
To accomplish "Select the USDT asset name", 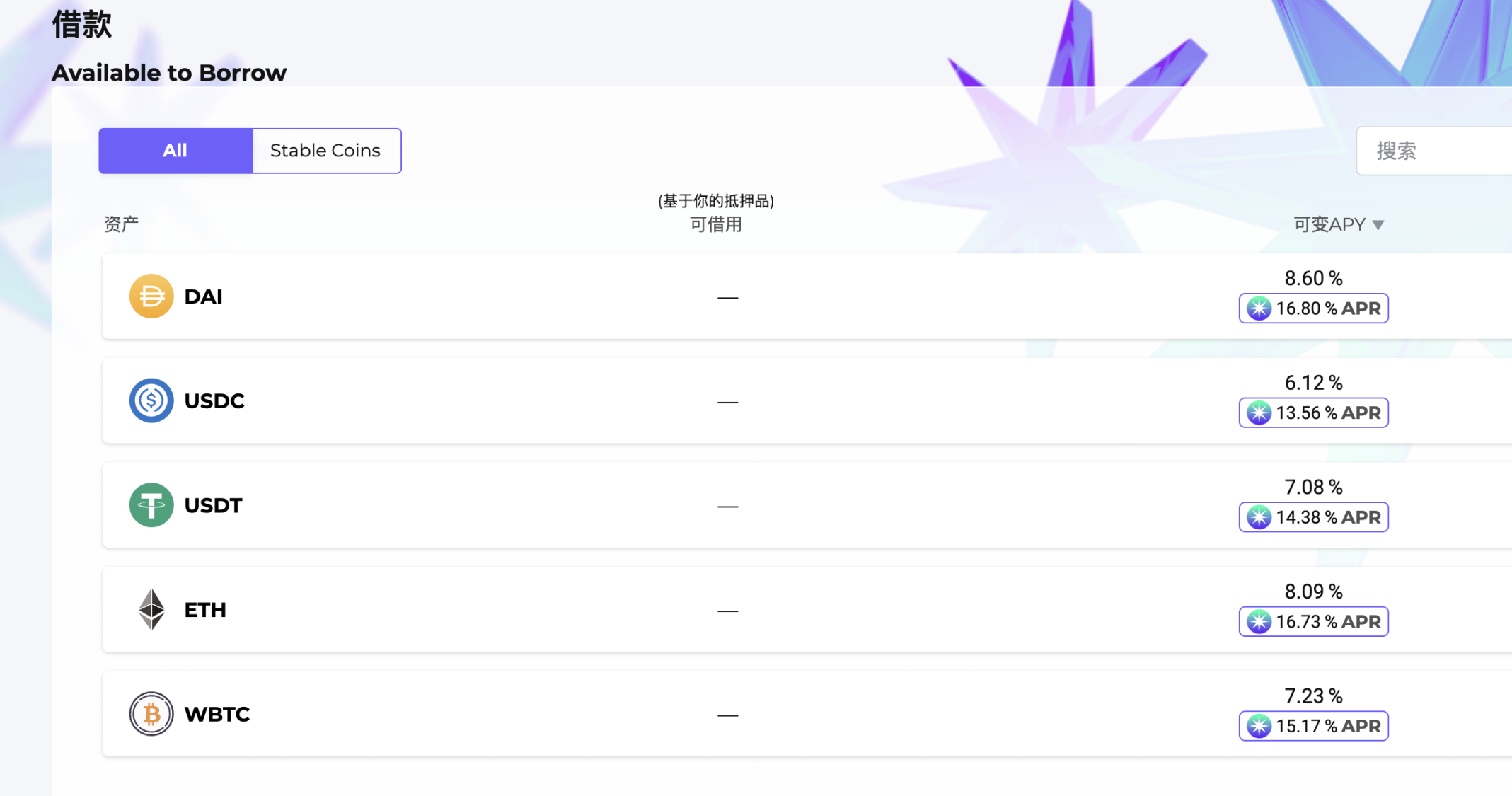I will (213, 505).
